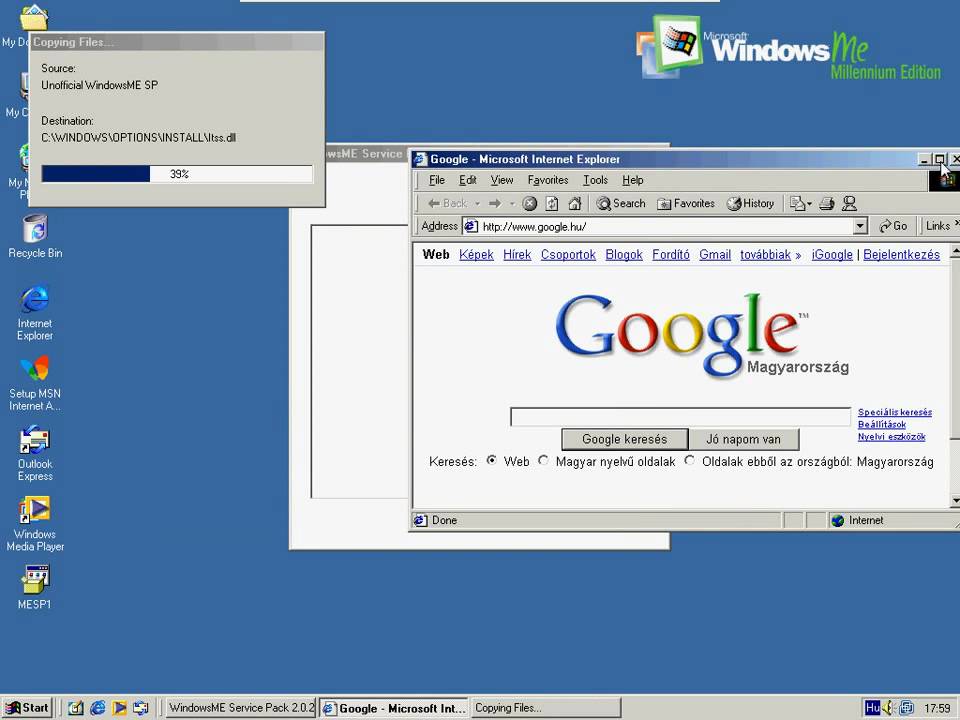This screenshot has width=960, height=720.
Task: Go to Home page via house icon
Action: [x=574, y=203]
